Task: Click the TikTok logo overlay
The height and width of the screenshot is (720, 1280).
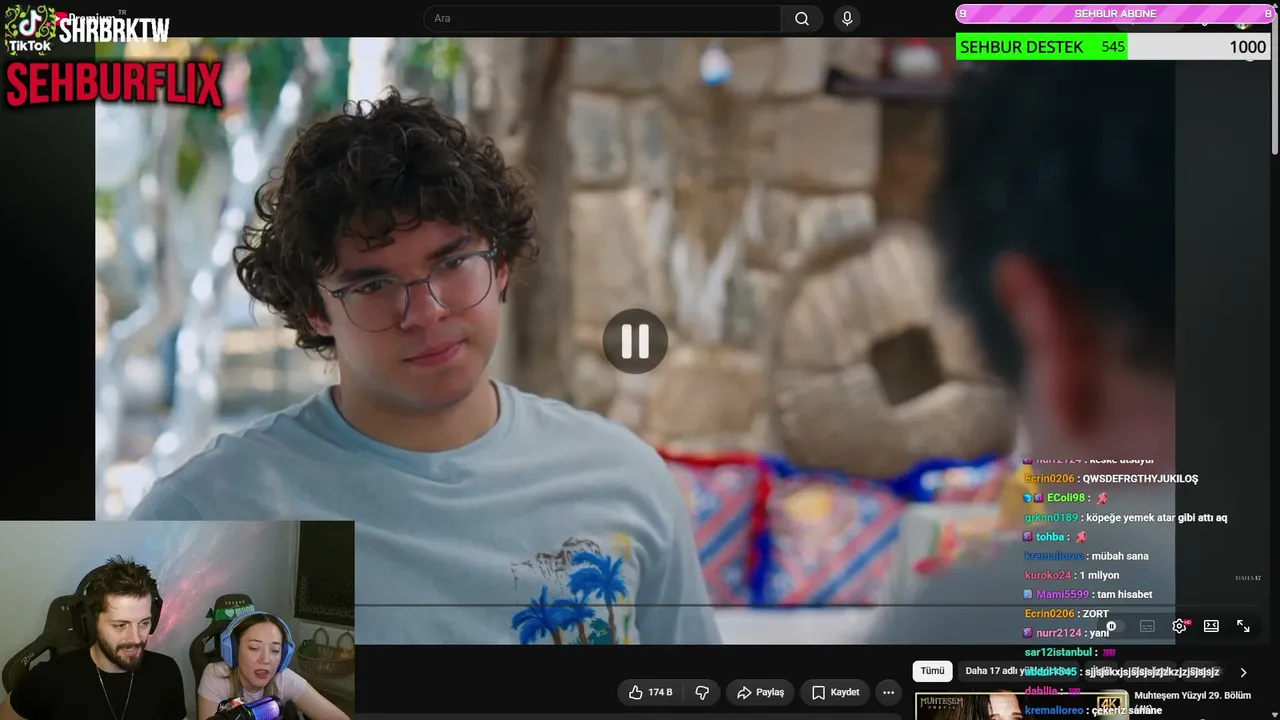Action: point(29,28)
